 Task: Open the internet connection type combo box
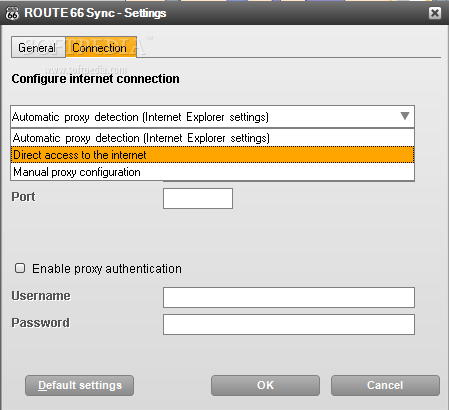[x=212, y=117]
